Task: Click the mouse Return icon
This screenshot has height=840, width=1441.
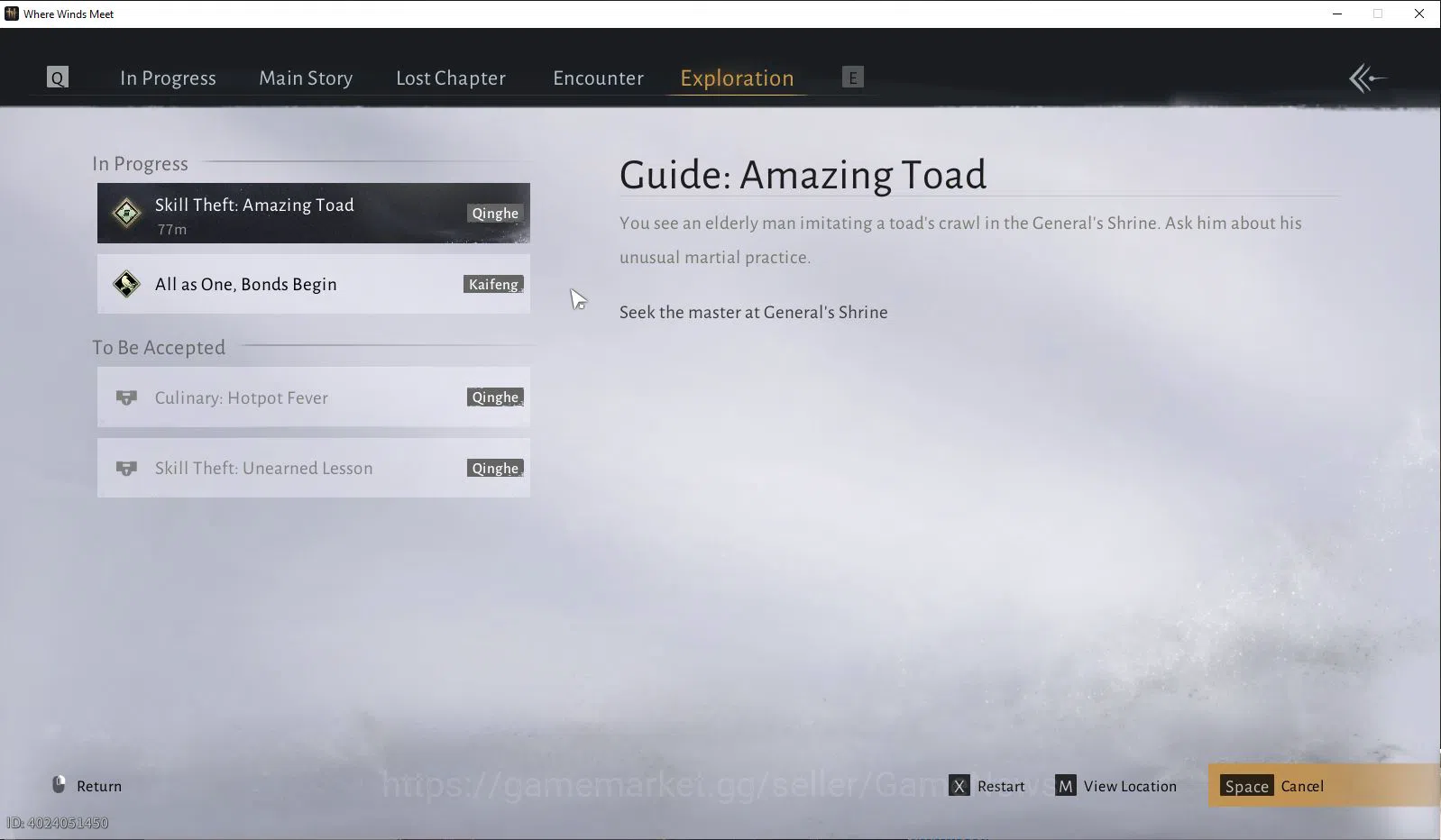Action: (59, 785)
